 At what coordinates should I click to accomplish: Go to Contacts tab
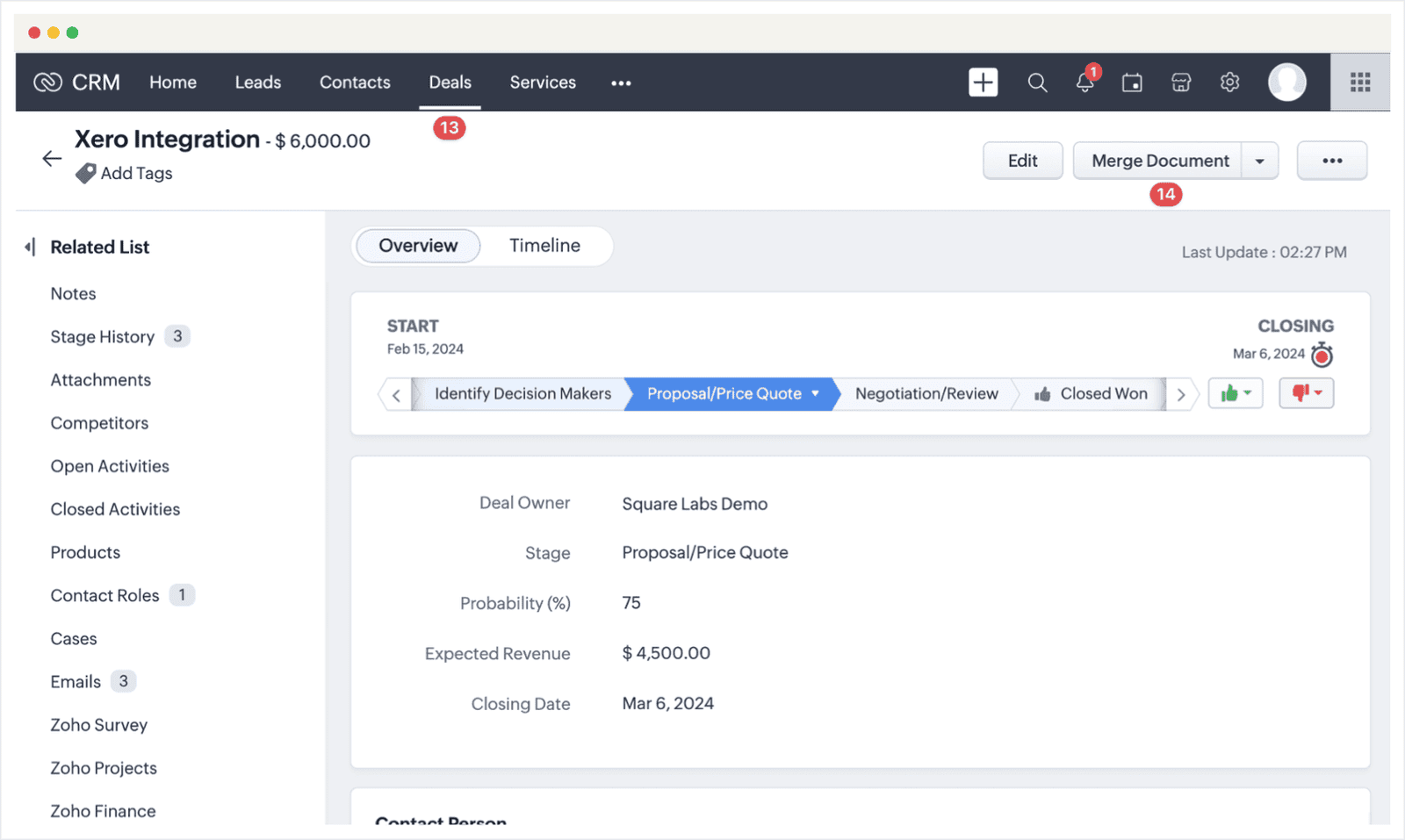pyautogui.click(x=355, y=83)
